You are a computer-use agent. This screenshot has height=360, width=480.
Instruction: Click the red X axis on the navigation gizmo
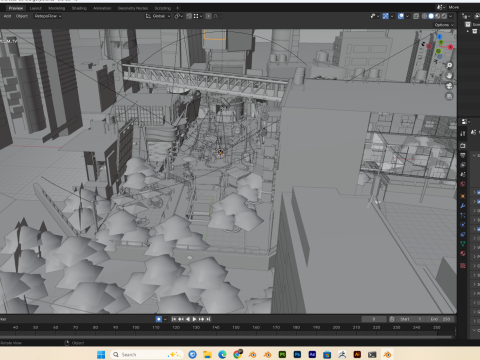click(450, 47)
